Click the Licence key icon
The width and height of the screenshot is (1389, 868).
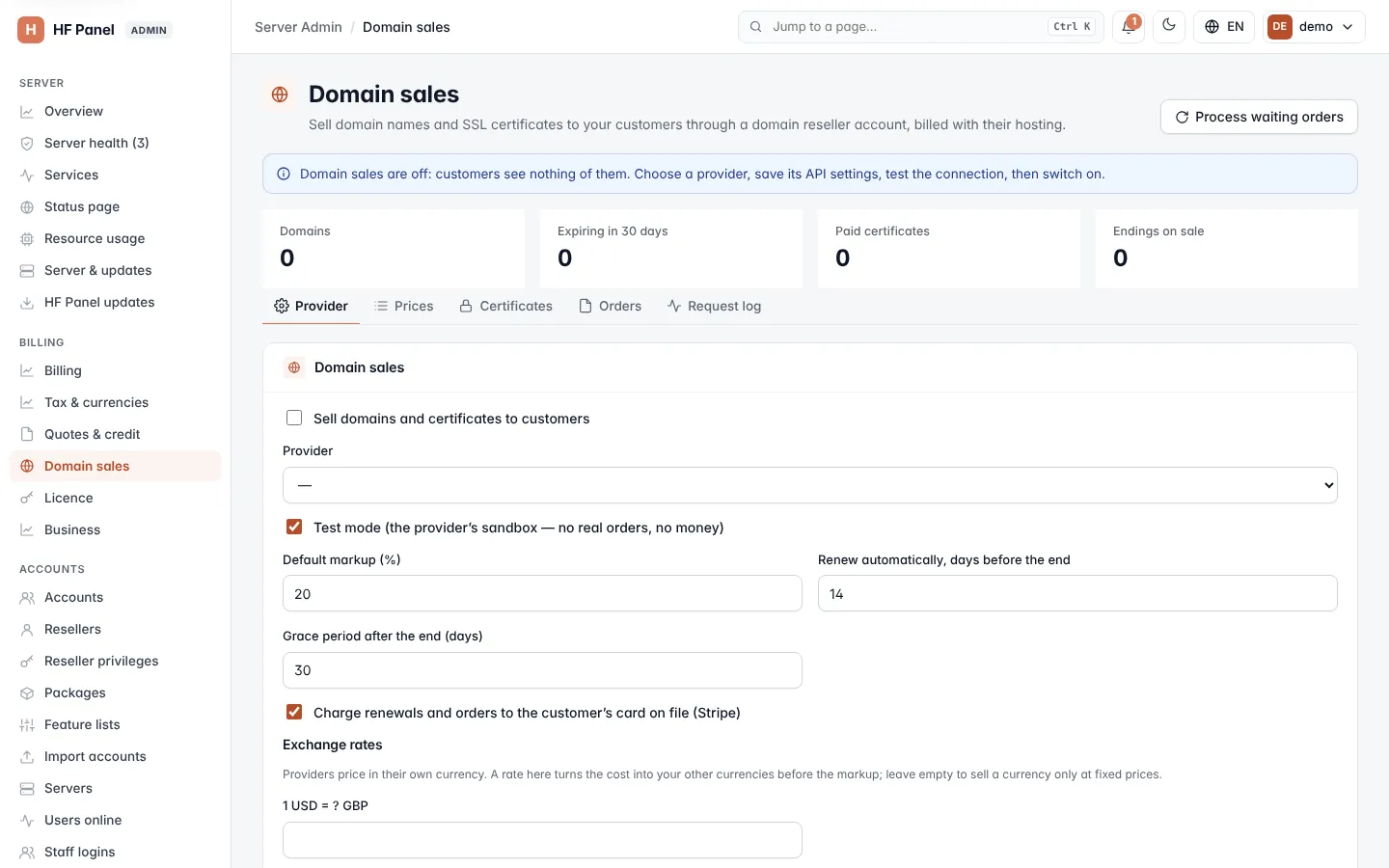click(27, 499)
